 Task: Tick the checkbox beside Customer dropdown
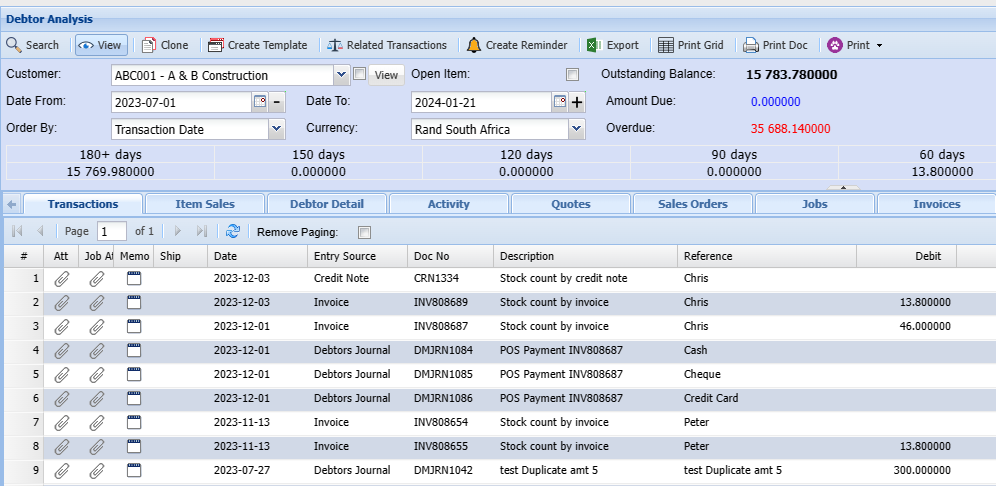click(359, 74)
